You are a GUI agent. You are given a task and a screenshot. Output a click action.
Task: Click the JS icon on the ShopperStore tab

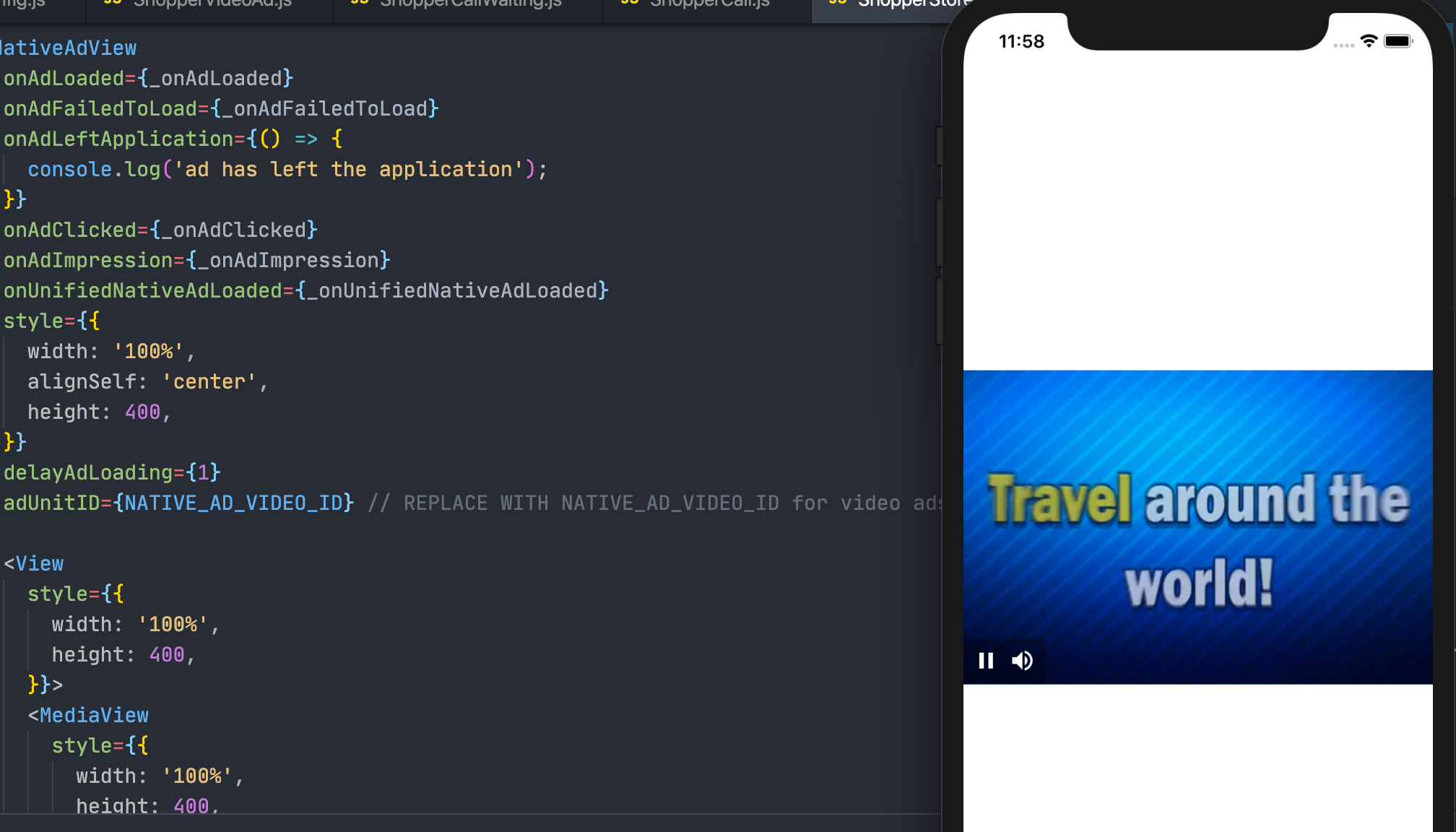838,4
